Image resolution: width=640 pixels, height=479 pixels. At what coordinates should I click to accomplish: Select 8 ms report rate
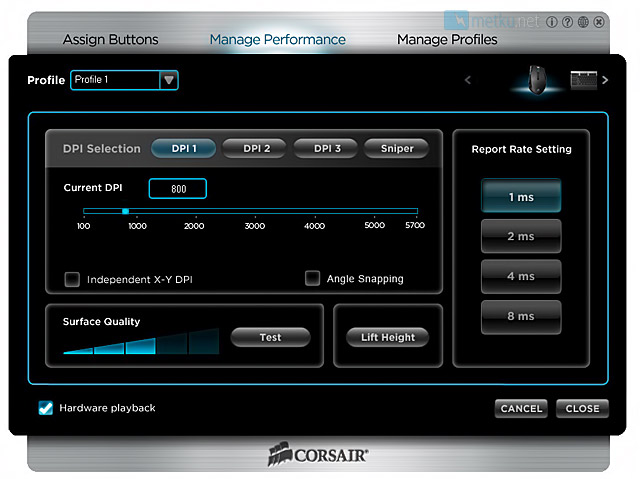tap(521, 317)
